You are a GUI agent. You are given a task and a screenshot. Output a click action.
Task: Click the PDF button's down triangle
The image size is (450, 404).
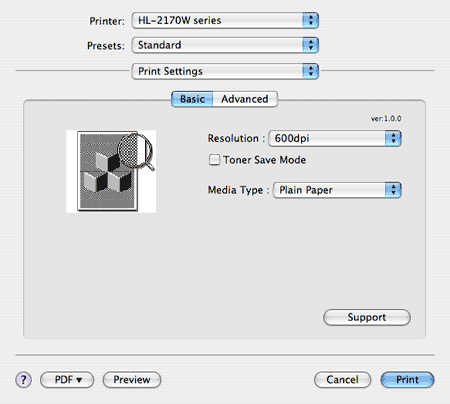click(x=79, y=380)
